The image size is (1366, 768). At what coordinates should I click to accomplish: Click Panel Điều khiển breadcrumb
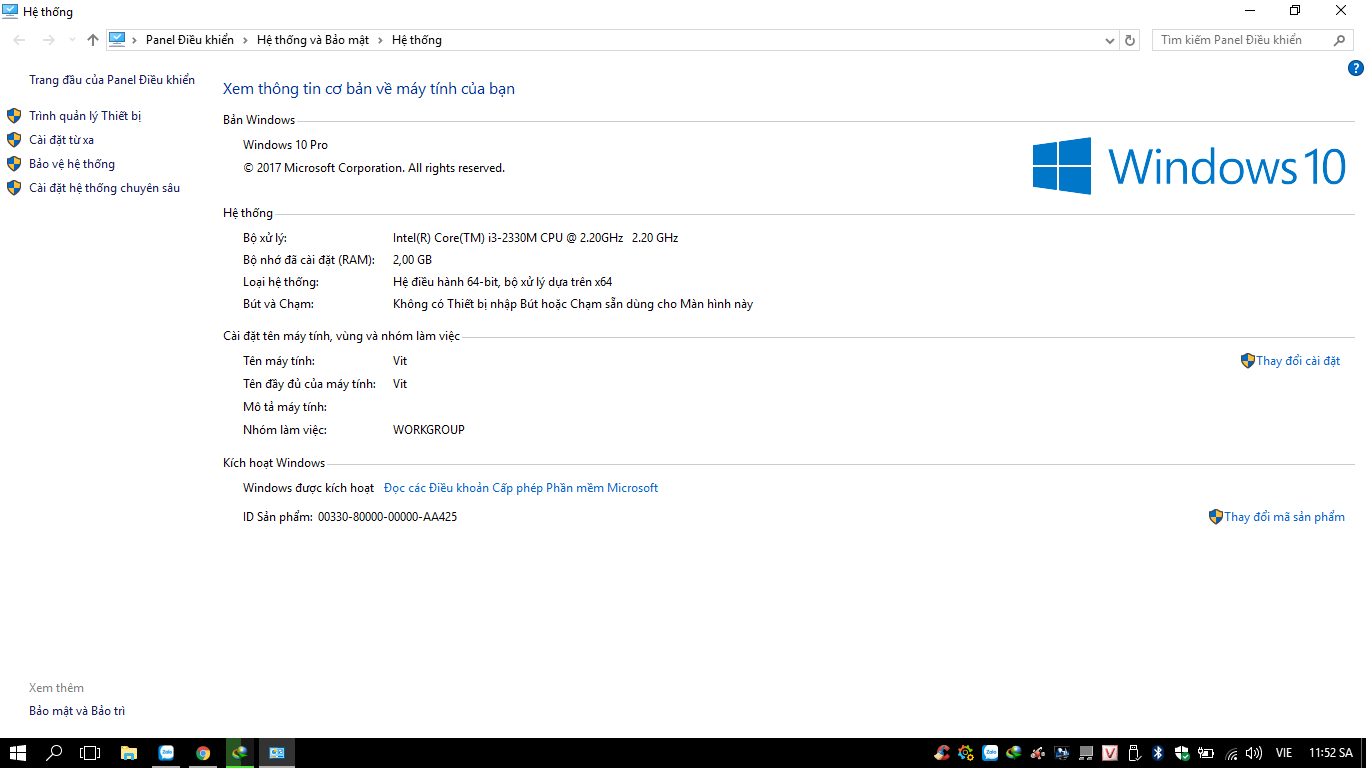[x=190, y=40]
